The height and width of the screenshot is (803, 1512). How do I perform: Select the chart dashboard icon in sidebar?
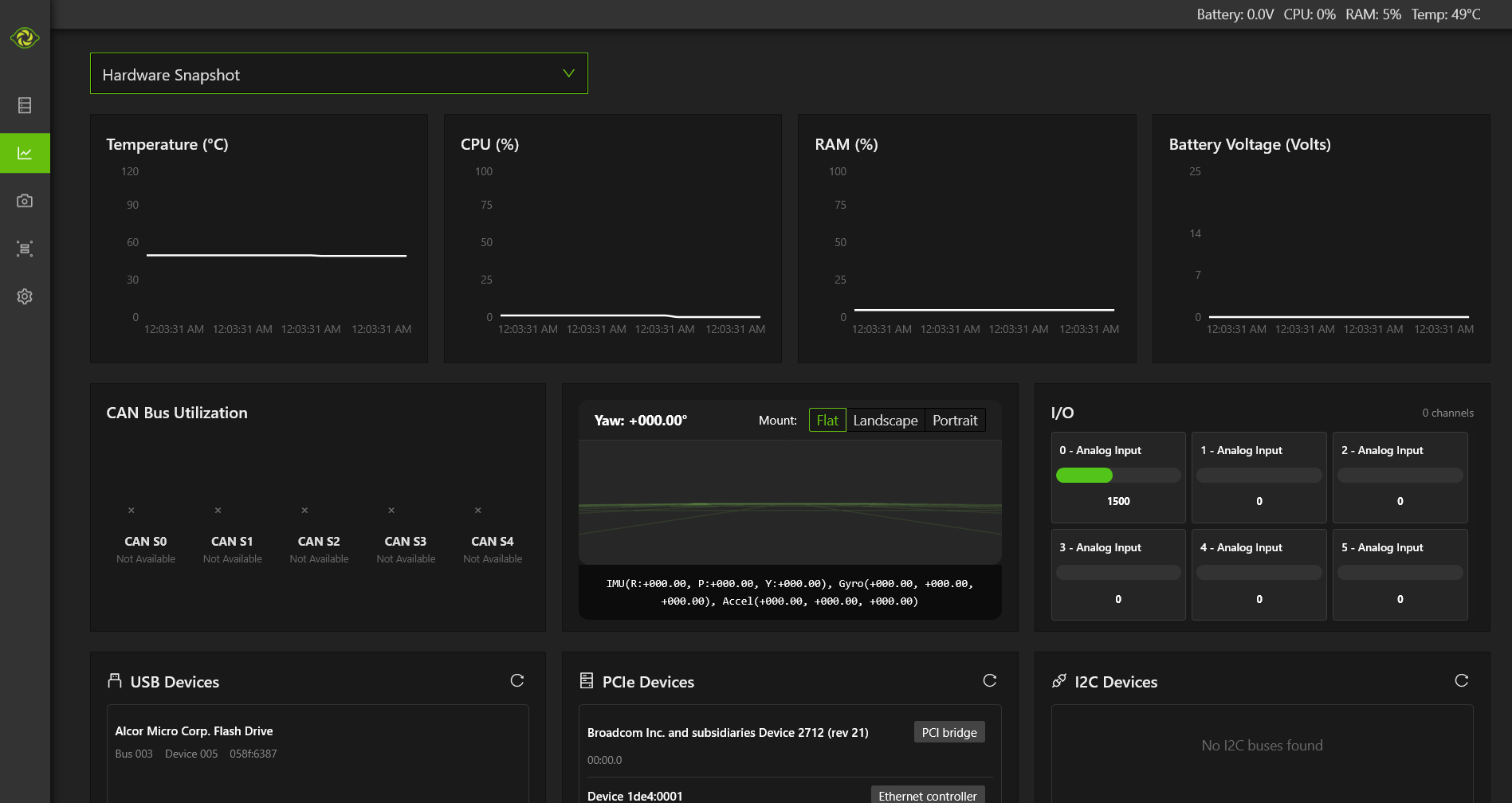point(25,153)
